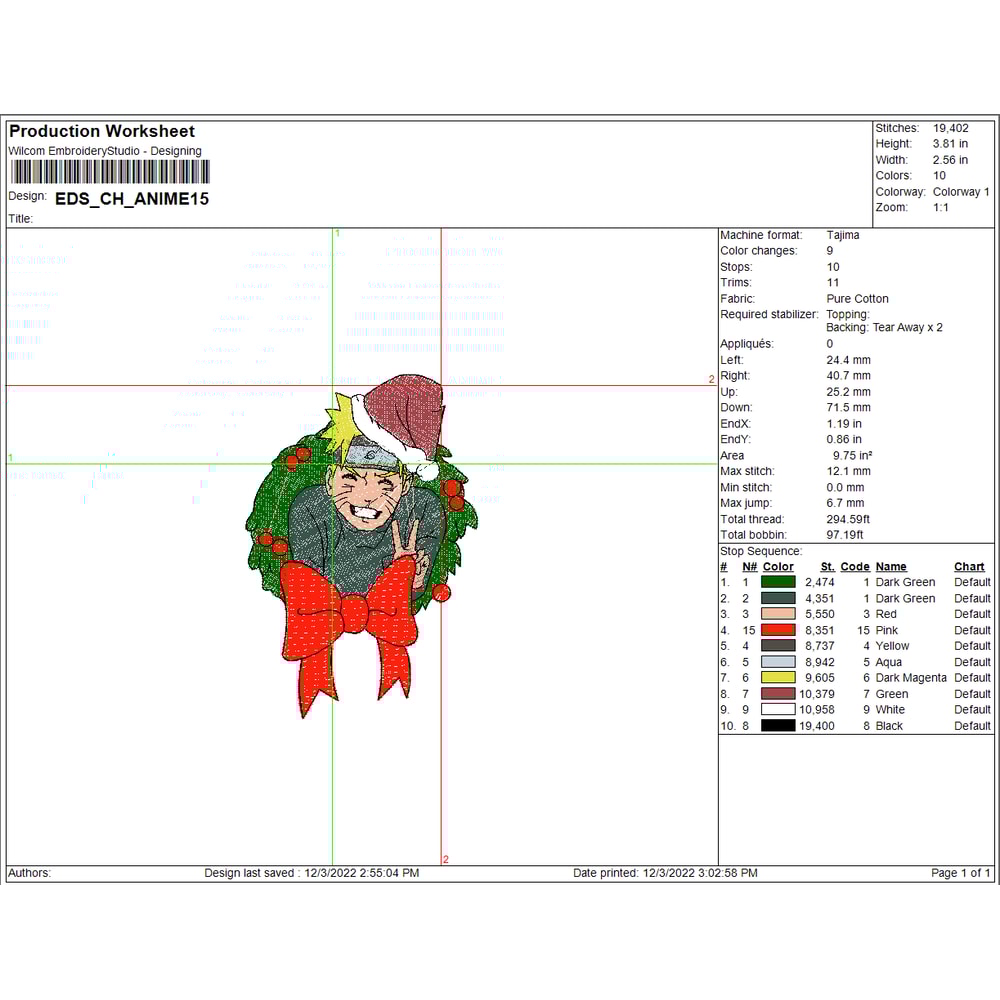The image size is (1000, 1000).
Task: Click the Color column header in Stop Sequence
Action: pyautogui.click(x=778, y=567)
